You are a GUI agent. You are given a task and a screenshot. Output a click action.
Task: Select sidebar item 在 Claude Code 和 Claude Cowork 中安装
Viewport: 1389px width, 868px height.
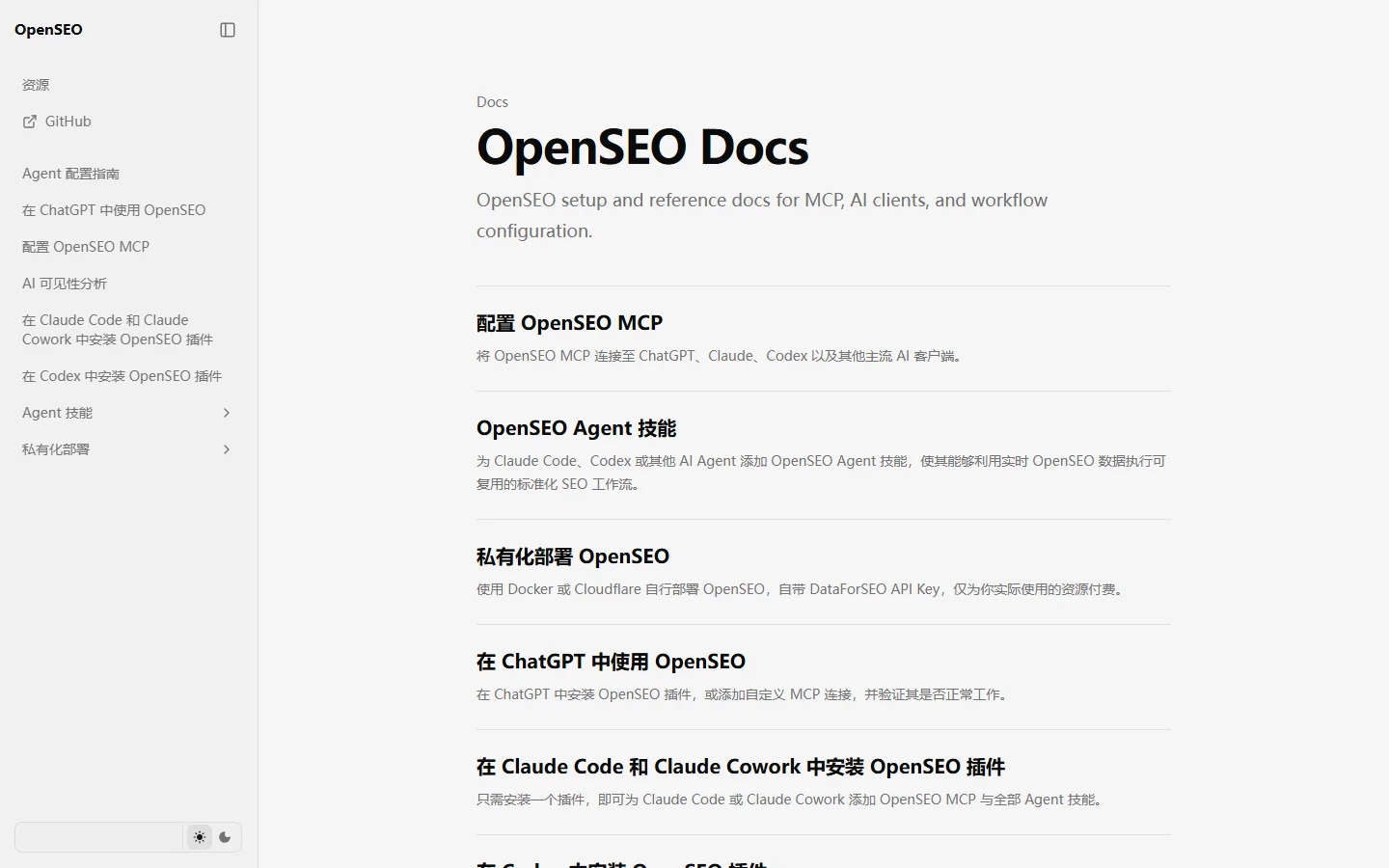click(118, 330)
